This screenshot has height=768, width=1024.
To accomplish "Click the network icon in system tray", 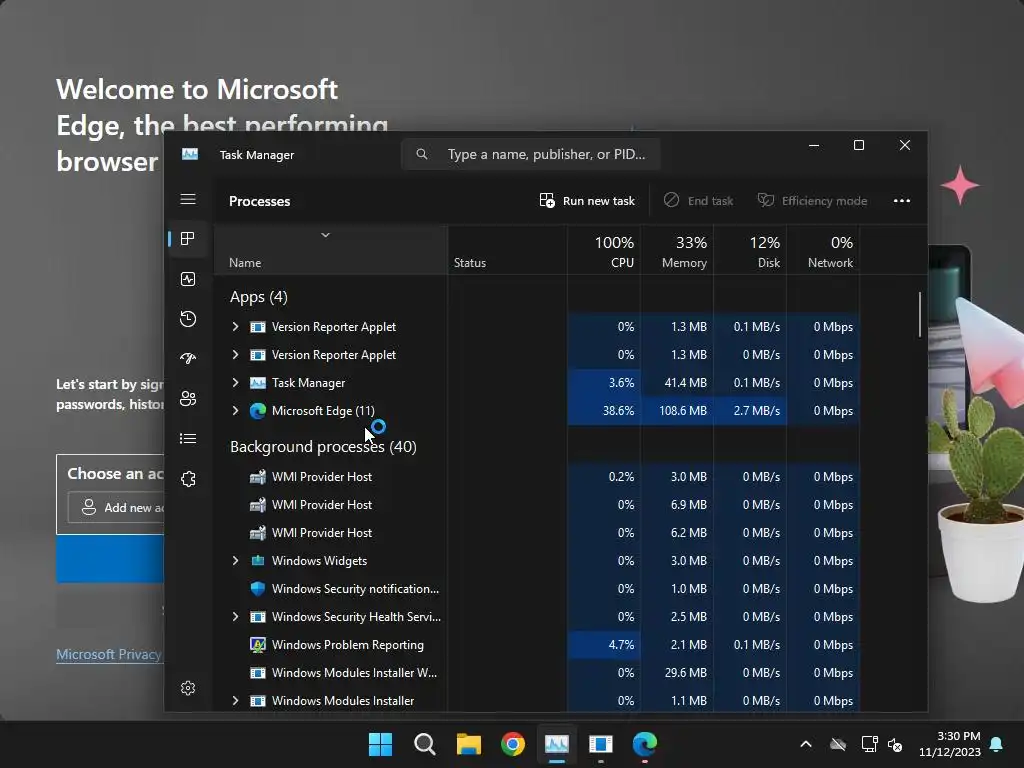I will [x=869, y=744].
